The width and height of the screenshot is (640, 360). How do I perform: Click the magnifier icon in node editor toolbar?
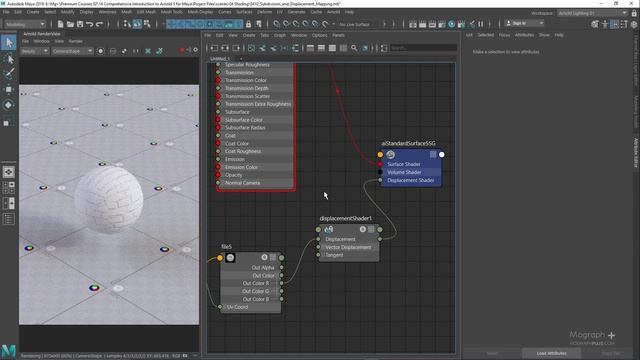click(354, 48)
